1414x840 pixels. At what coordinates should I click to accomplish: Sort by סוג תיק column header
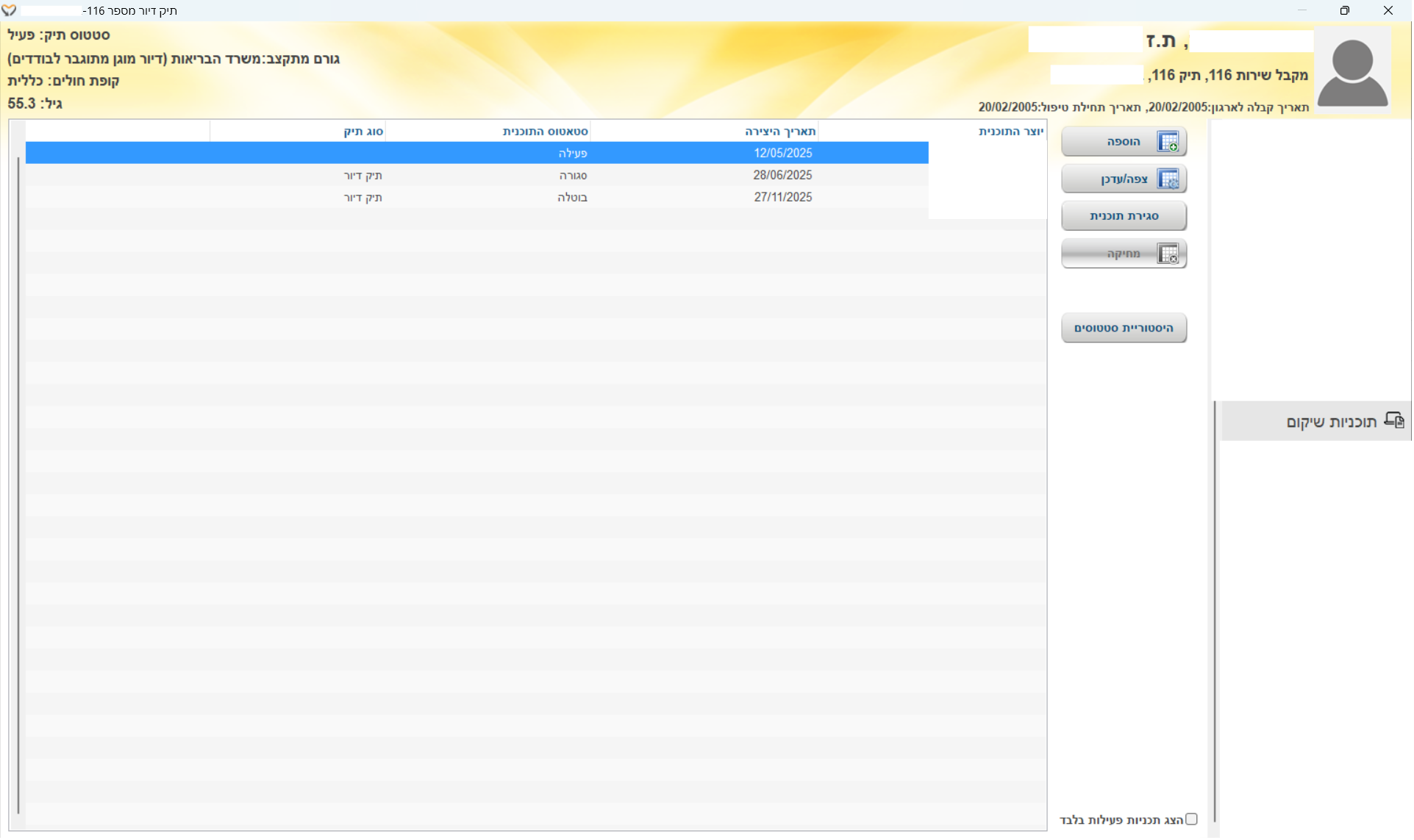(363, 132)
